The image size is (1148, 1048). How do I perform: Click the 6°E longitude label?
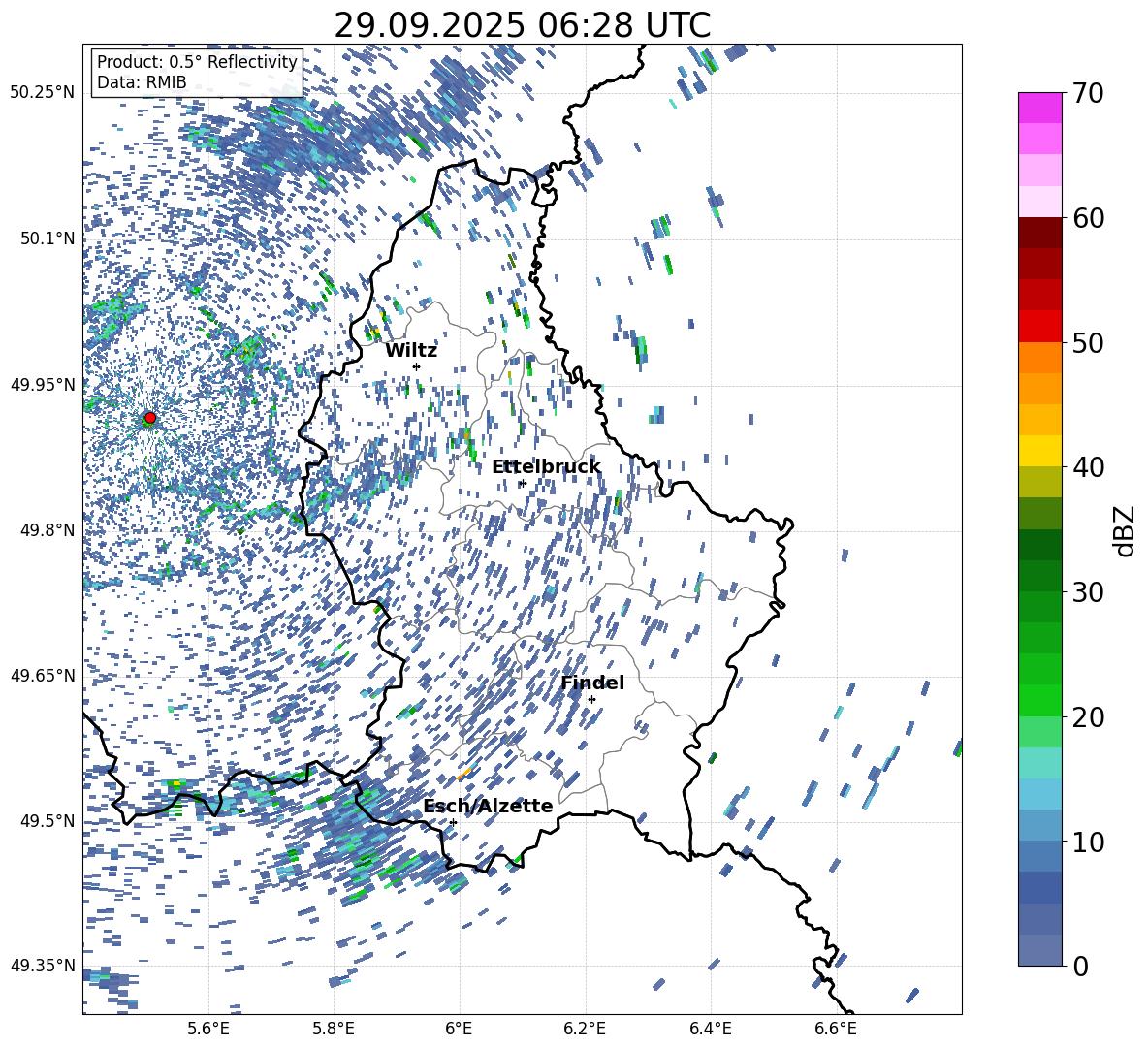(459, 1029)
